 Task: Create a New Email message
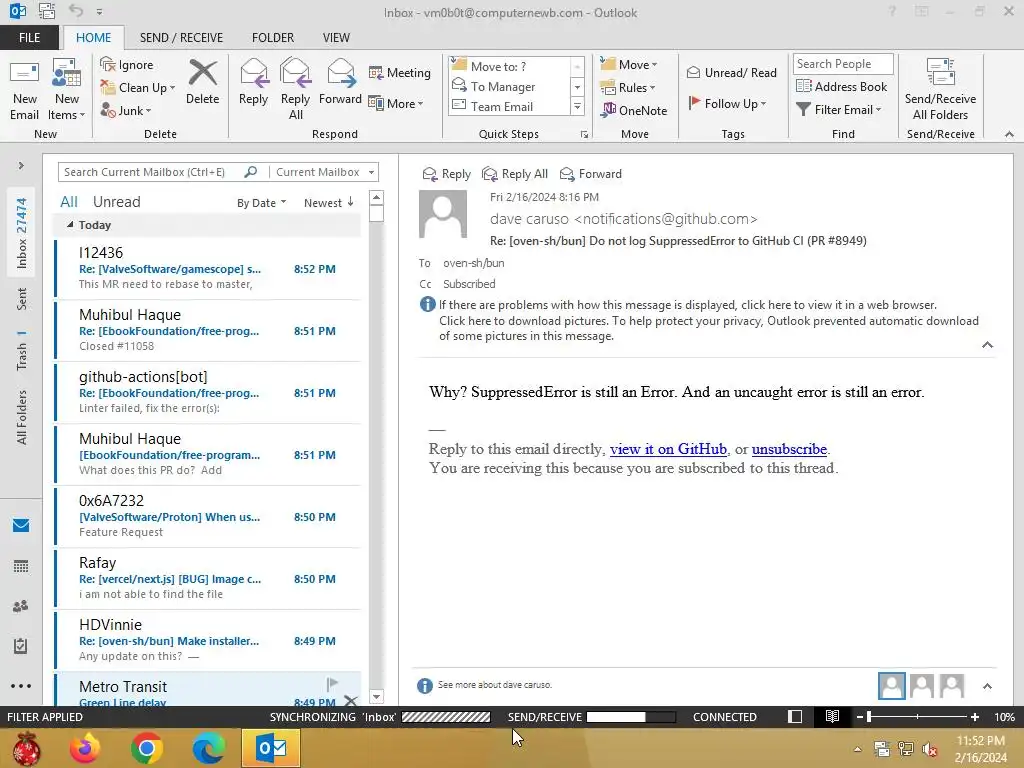point(25,89)
